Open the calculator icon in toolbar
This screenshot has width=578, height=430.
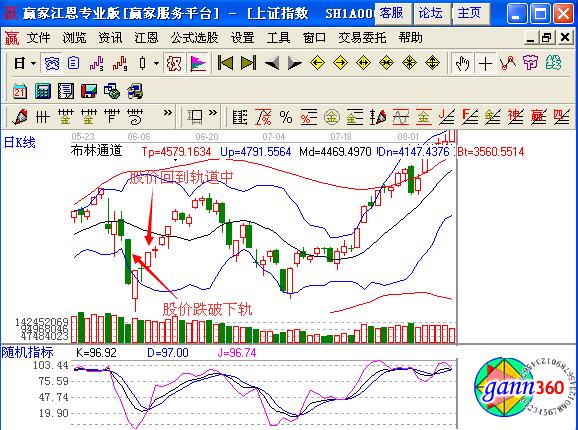pyautogui.click(x=43, y=91)
